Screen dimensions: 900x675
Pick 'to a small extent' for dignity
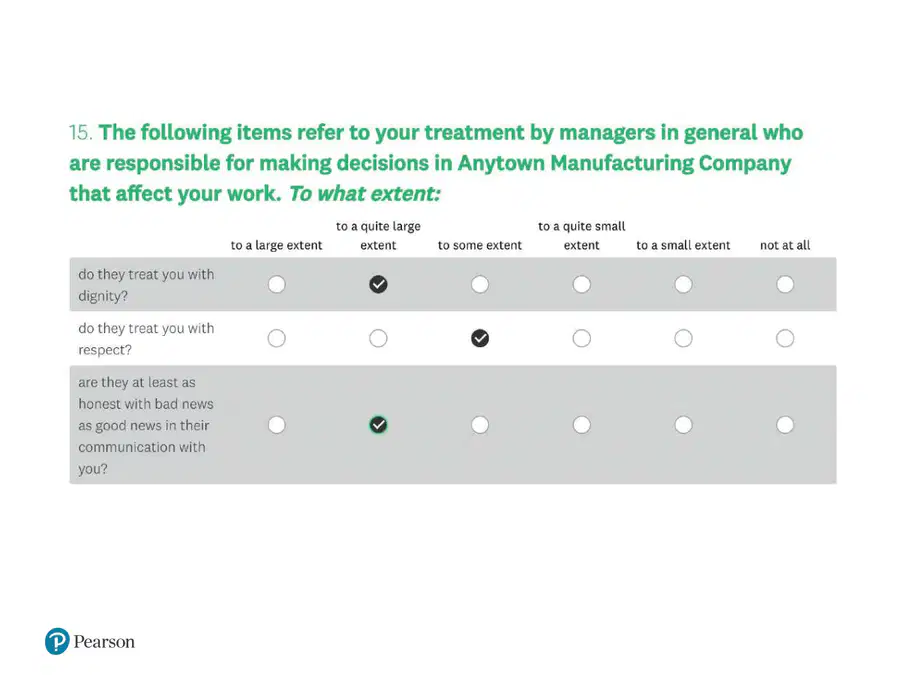click(x=683, y=284)
